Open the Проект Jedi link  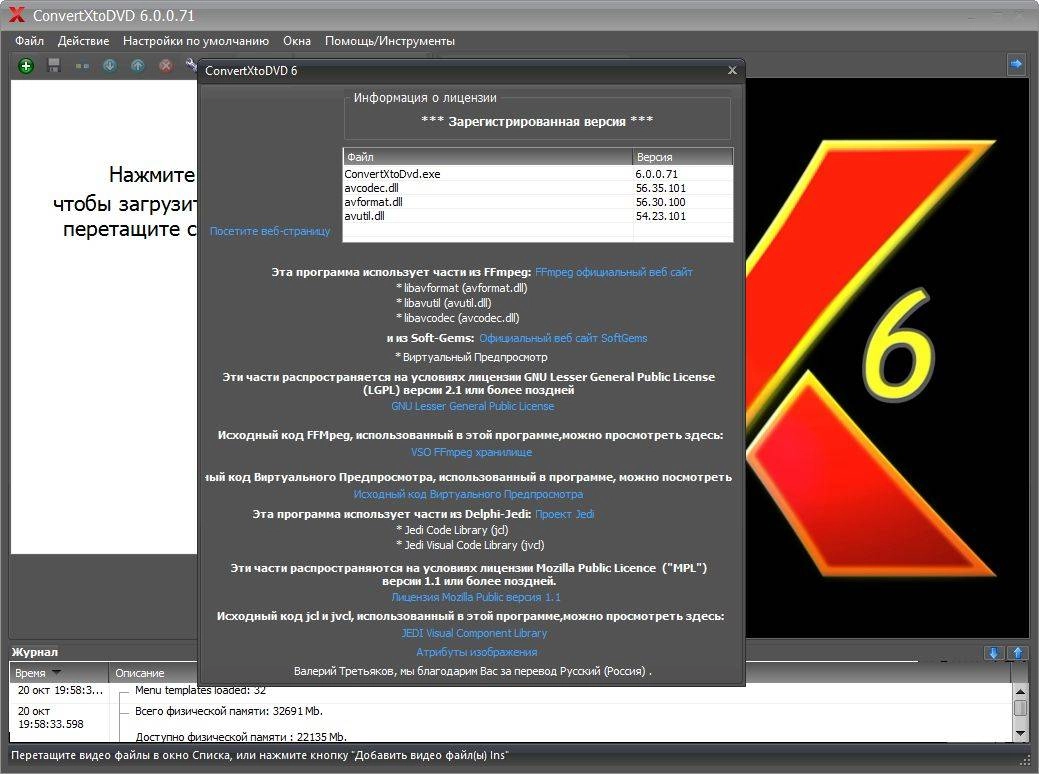tap(565, 514)
